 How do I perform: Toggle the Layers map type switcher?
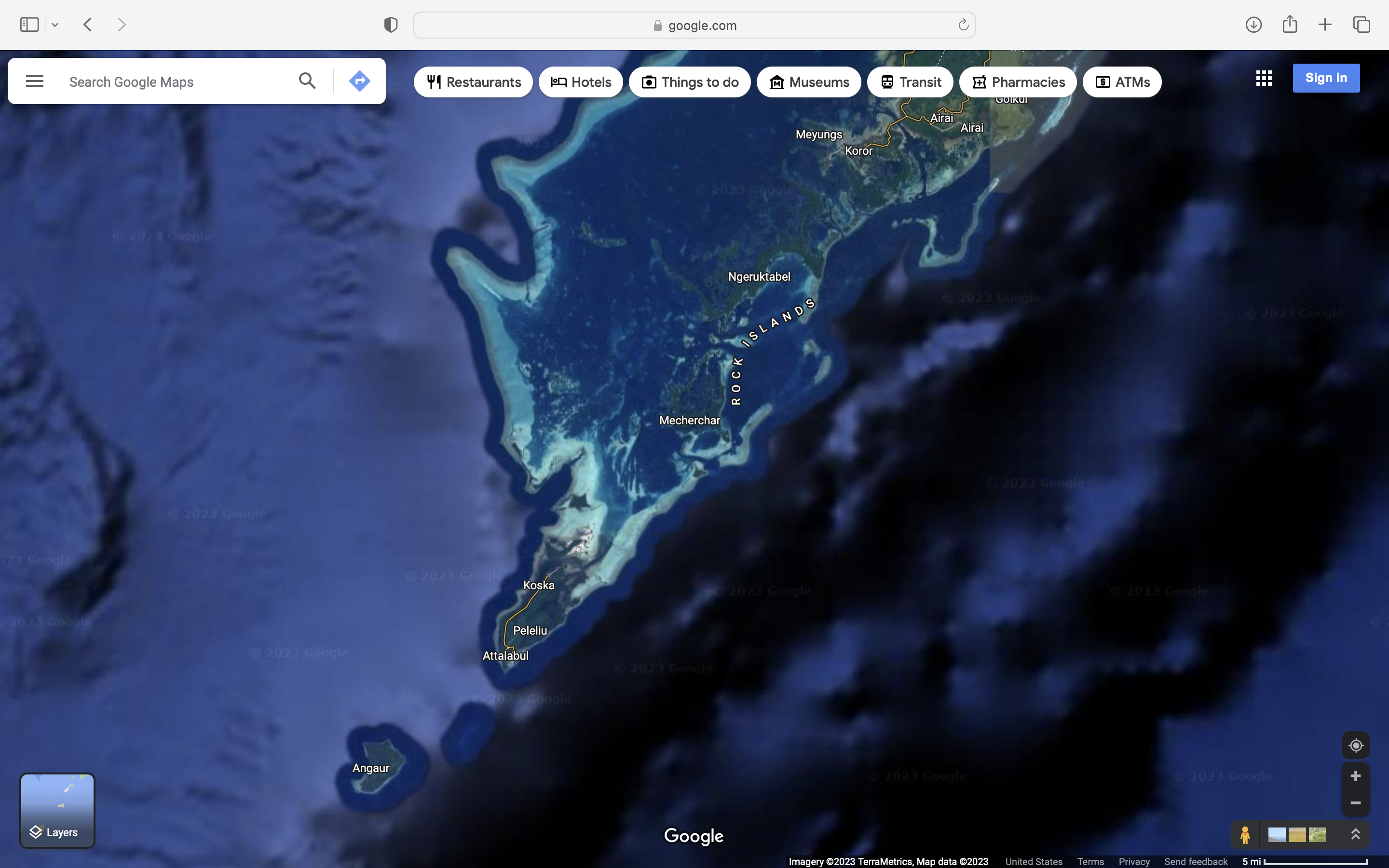(57, 810)
